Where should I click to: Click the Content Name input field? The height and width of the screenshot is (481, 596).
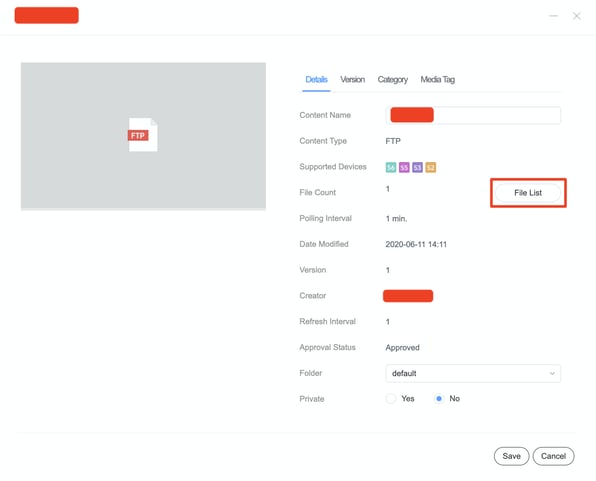pyautogui.click(x=473, y=115)
